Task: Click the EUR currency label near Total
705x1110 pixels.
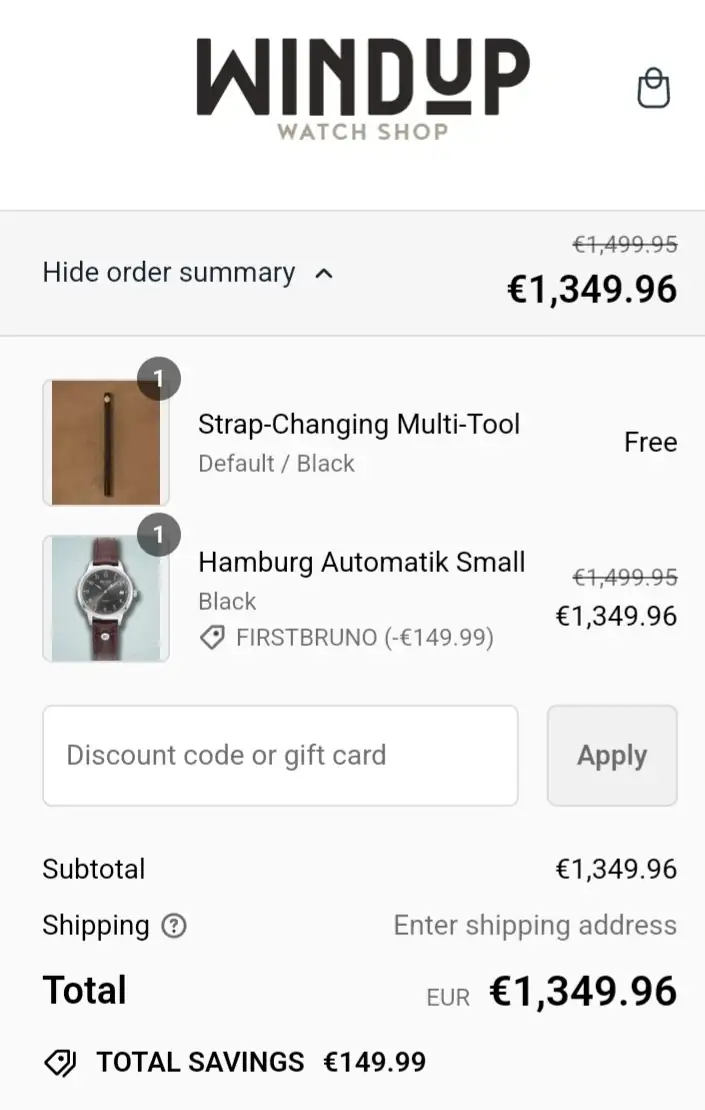Action: 448,997
